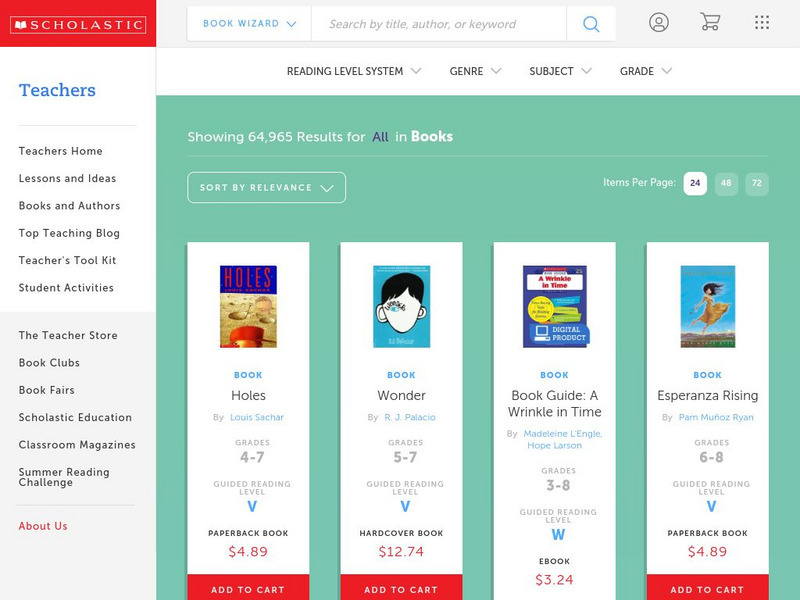This screenshot has height=600, width=800.
Task: Open the Wonder book cover
Action: tap(402, 306)
